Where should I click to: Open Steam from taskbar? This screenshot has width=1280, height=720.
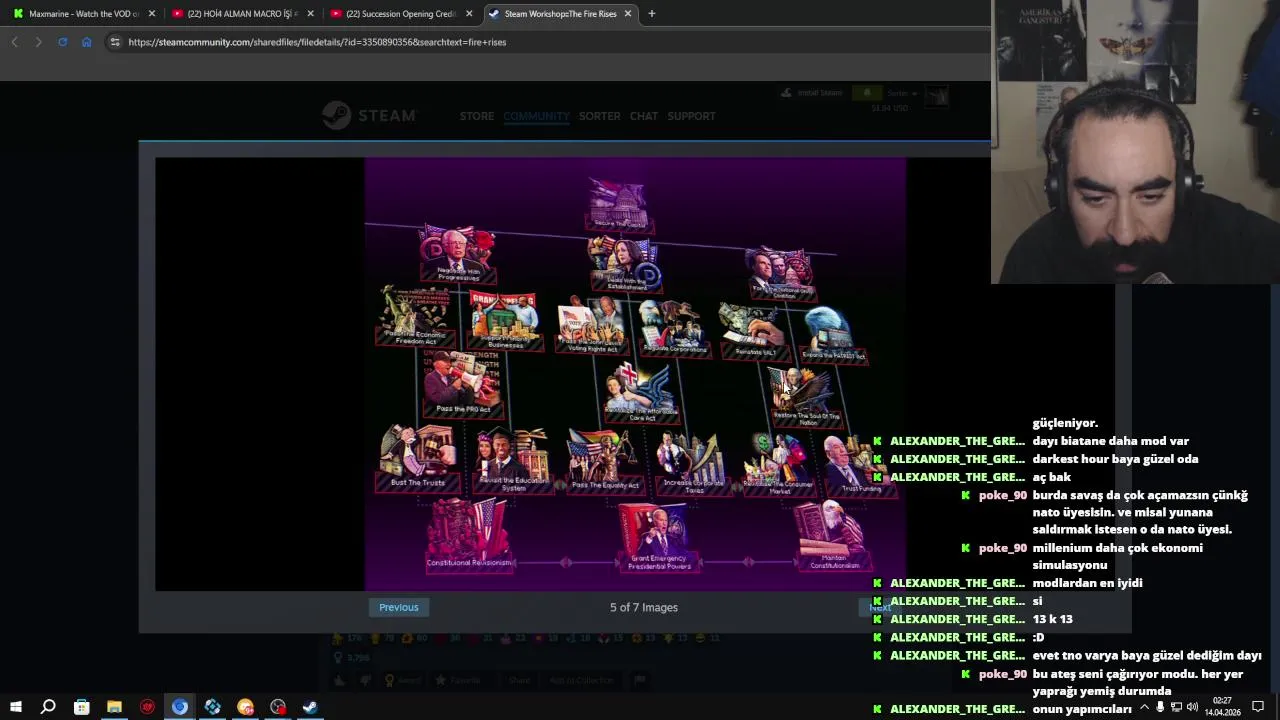point(310,707)
